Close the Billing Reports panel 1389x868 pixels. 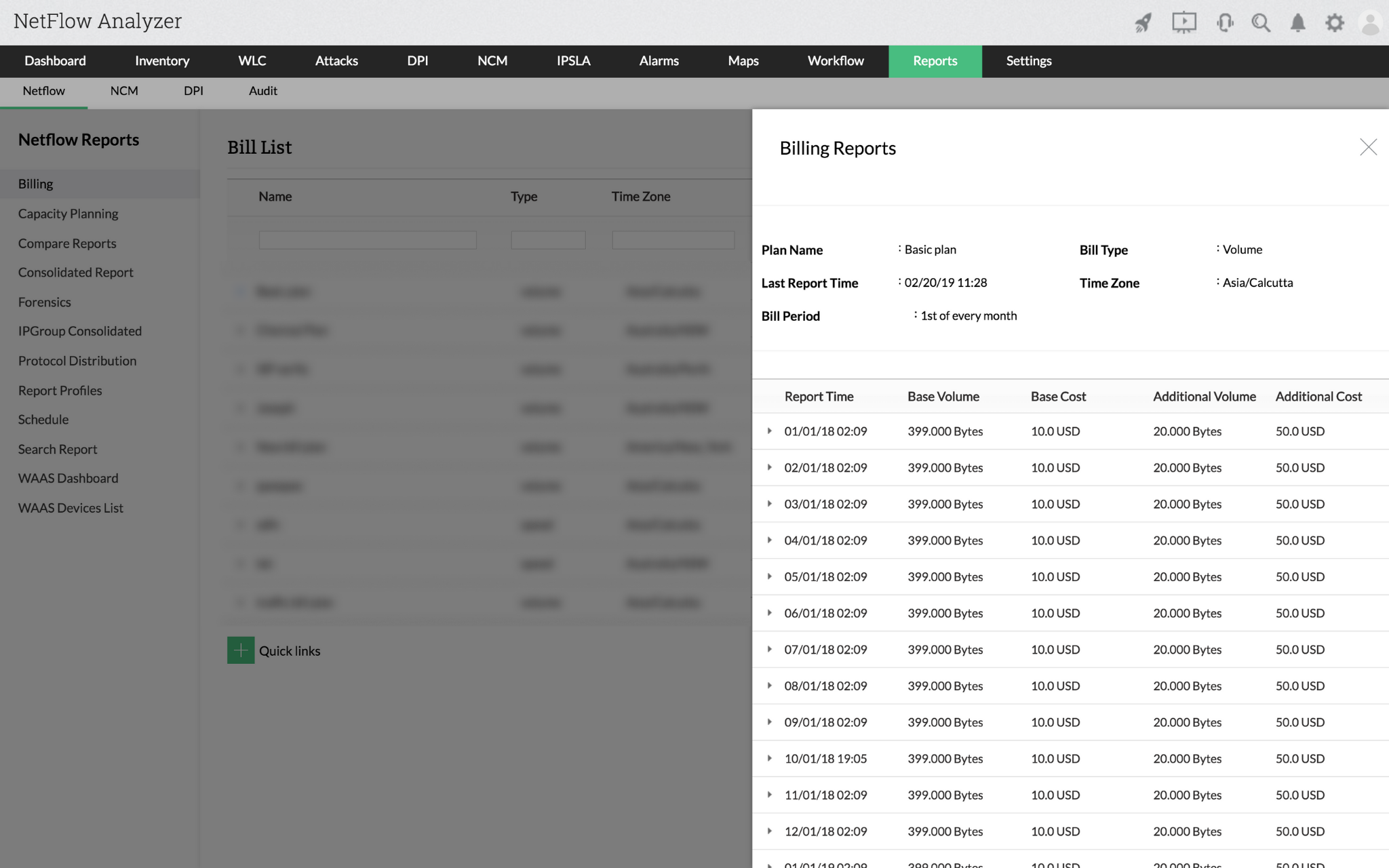(1368, 147)
